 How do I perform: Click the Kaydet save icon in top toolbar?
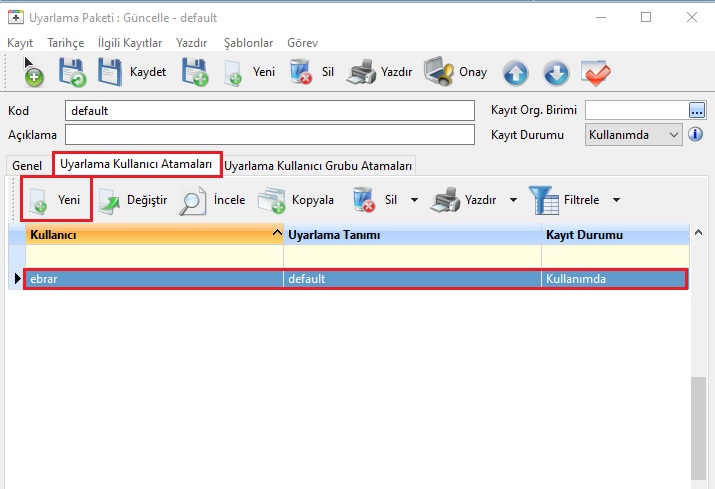click(x=110, y=72)
